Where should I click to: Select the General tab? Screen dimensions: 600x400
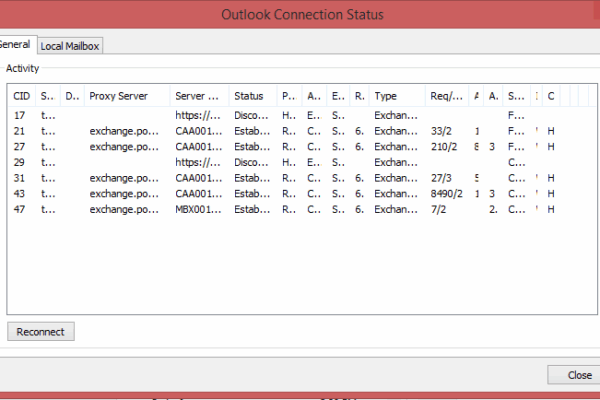[x=15, y=44]
